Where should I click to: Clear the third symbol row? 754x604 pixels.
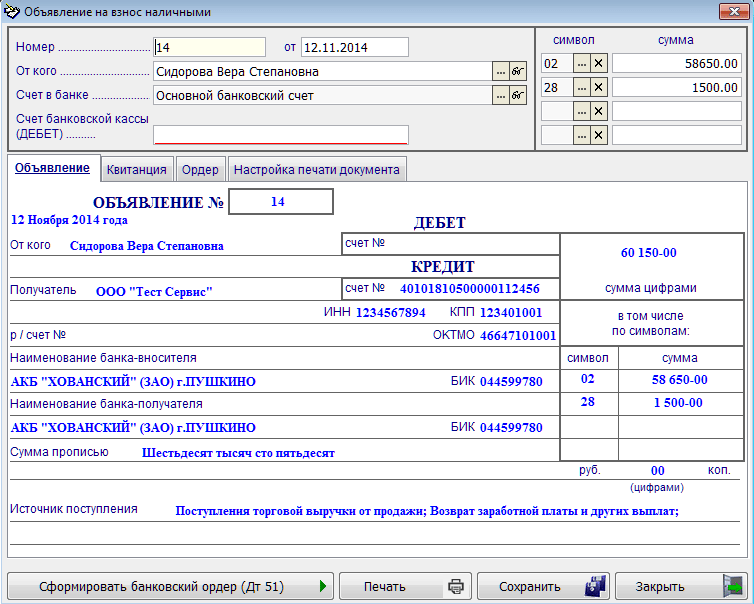[x=599, y=111]
